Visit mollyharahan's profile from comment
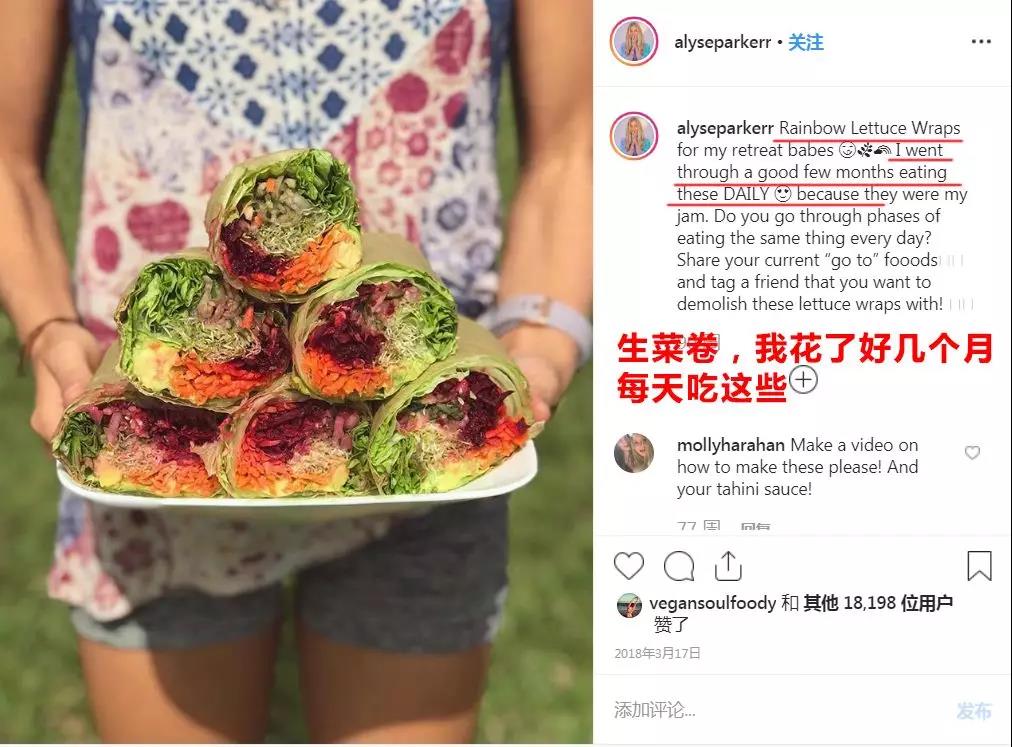The height and width of the screenshot is (747, 1012). point(731,445)
